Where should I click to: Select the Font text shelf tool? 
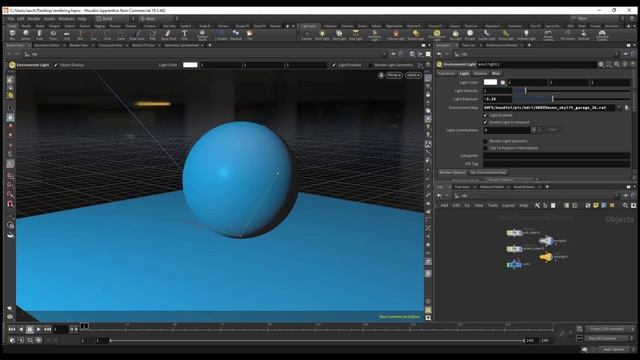(x=184, y=35)
